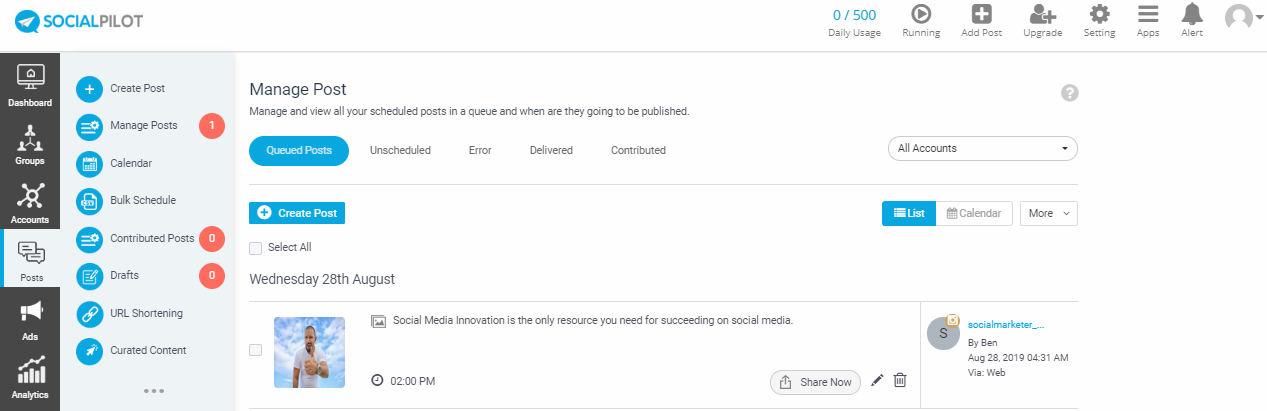Click the Curated Content rocket icon
The image size is (1267, 411).
(x=90, y=350)
